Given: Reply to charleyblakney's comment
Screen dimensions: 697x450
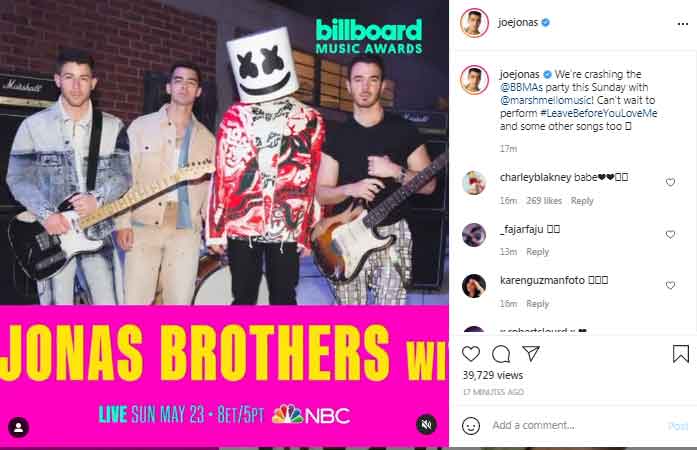Looking at the screenshot, I should 582,201.
